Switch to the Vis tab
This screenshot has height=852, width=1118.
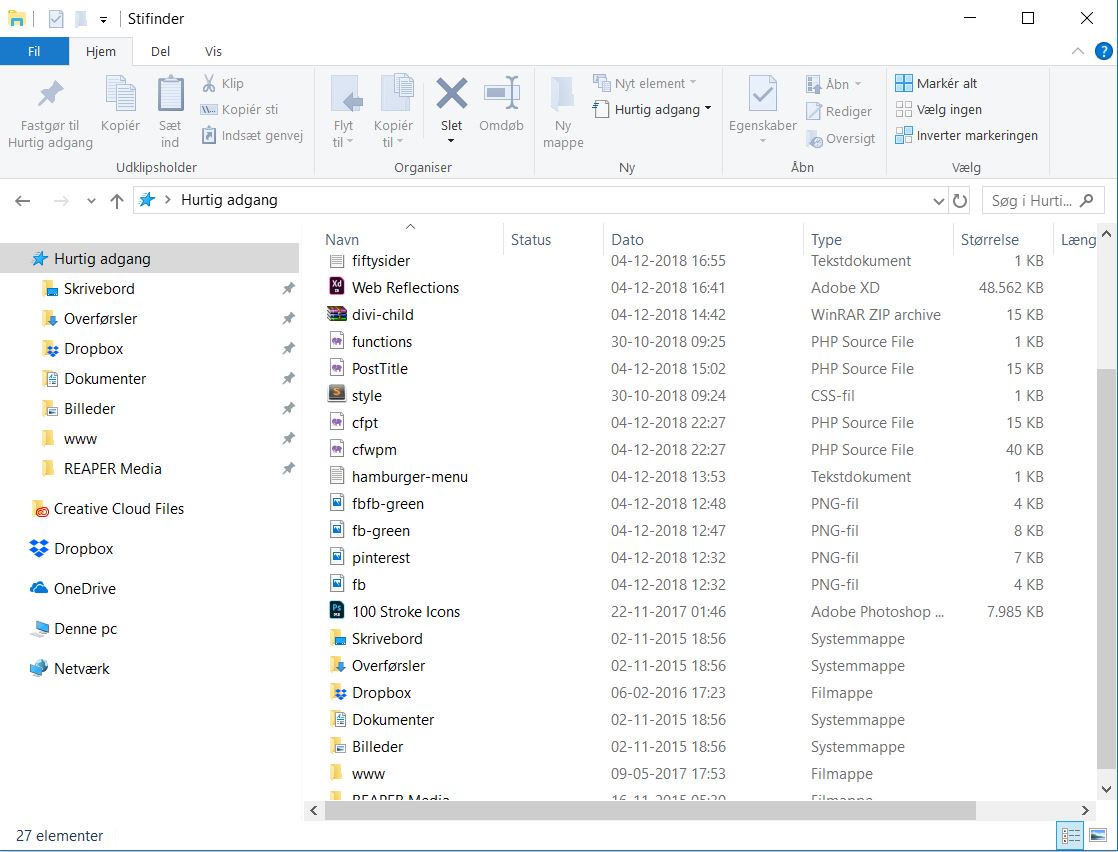click(x=213, y=51)
